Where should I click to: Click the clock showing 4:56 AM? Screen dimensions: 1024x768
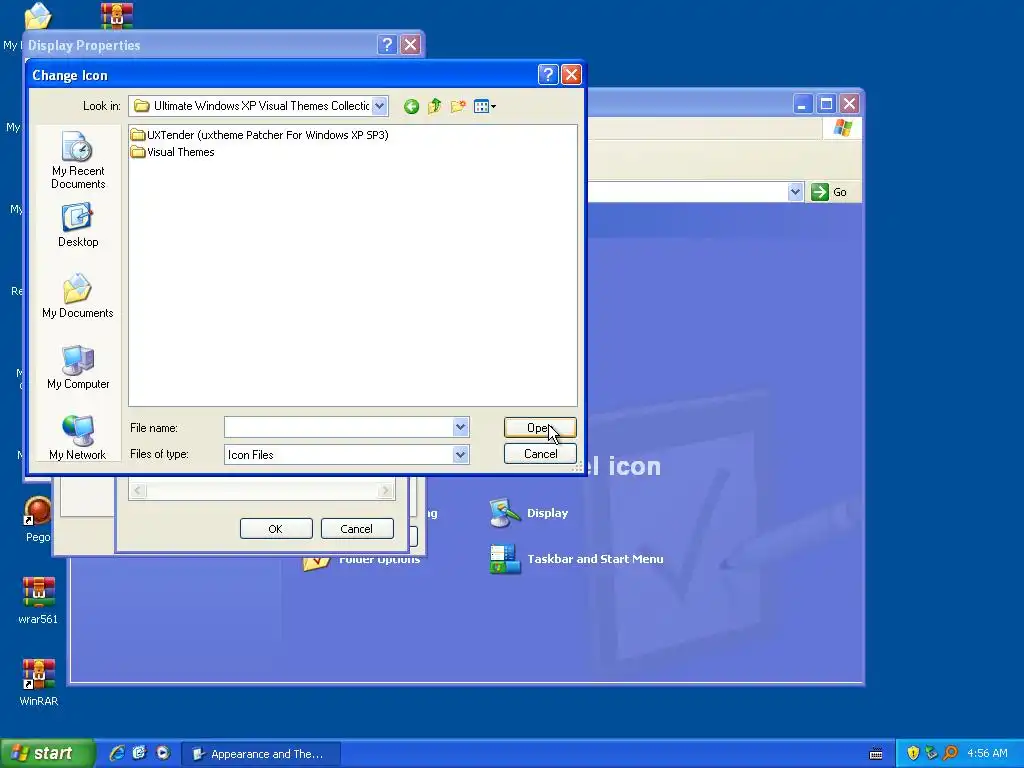[987, 753]
